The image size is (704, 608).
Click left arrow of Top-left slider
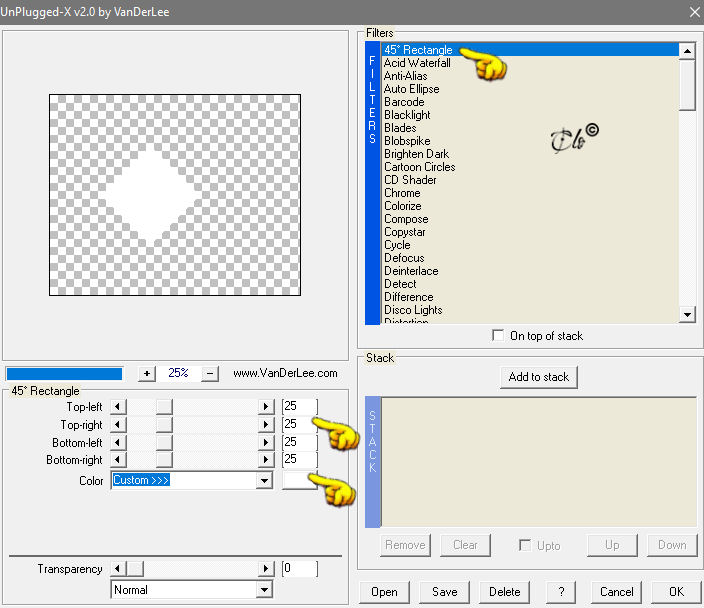click(118, 407)
